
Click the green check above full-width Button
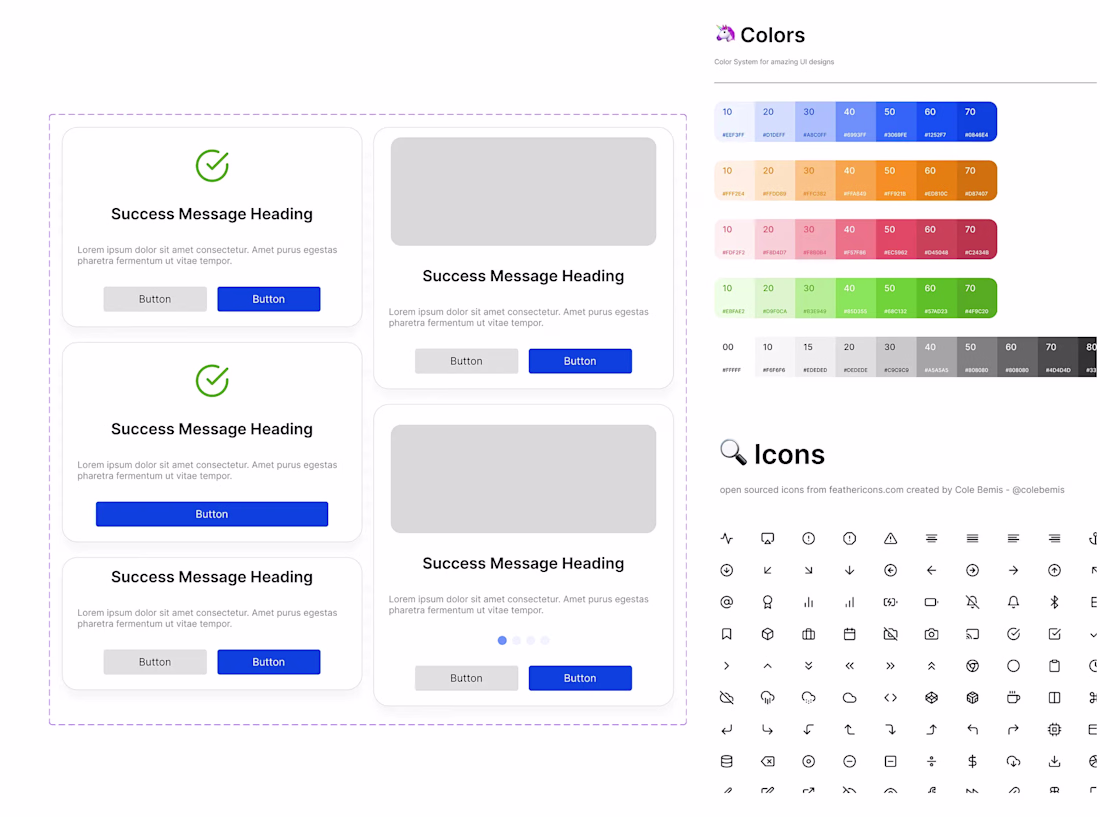click(x=212, y=381)
